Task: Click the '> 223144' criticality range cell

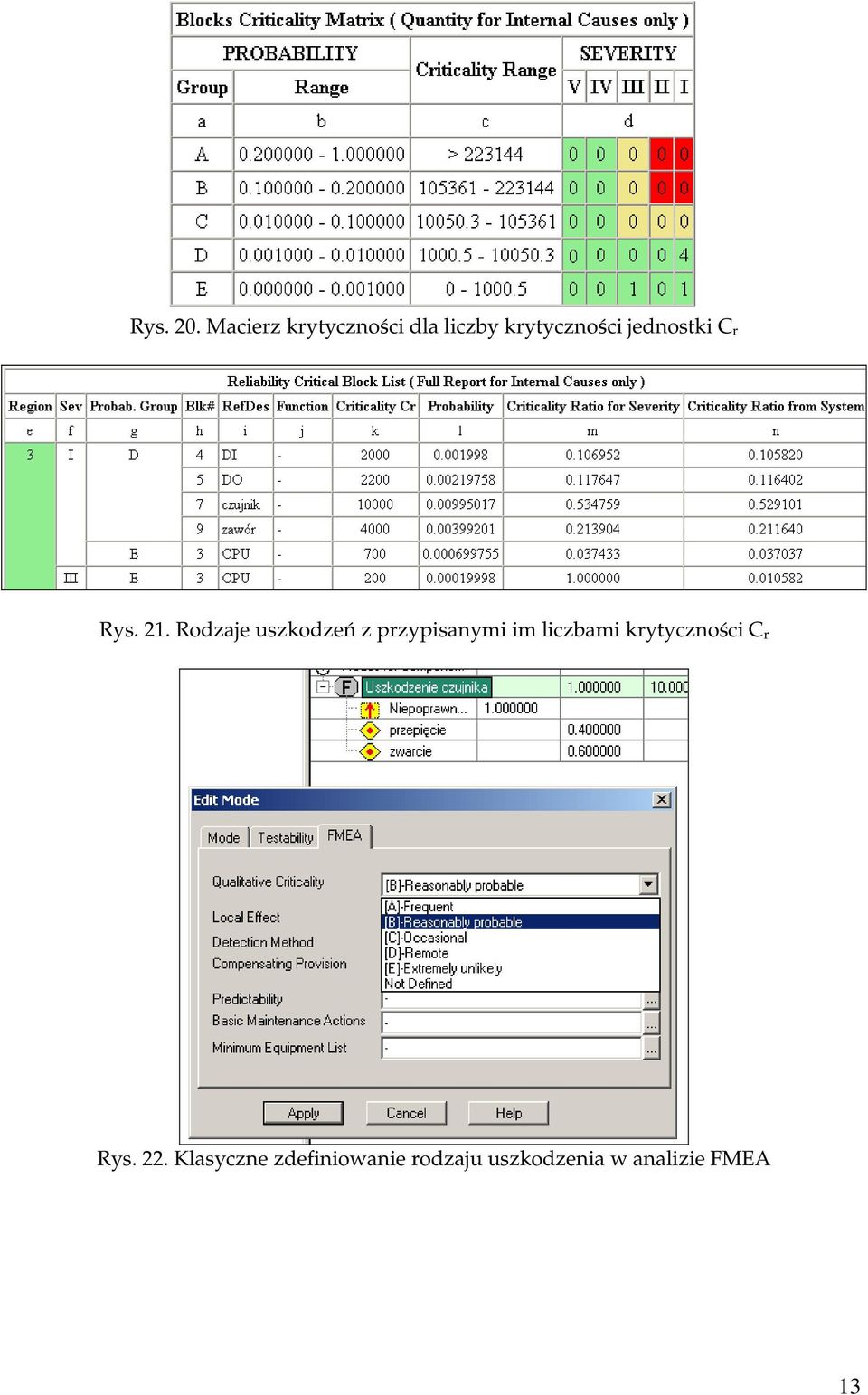Action: 486,155
